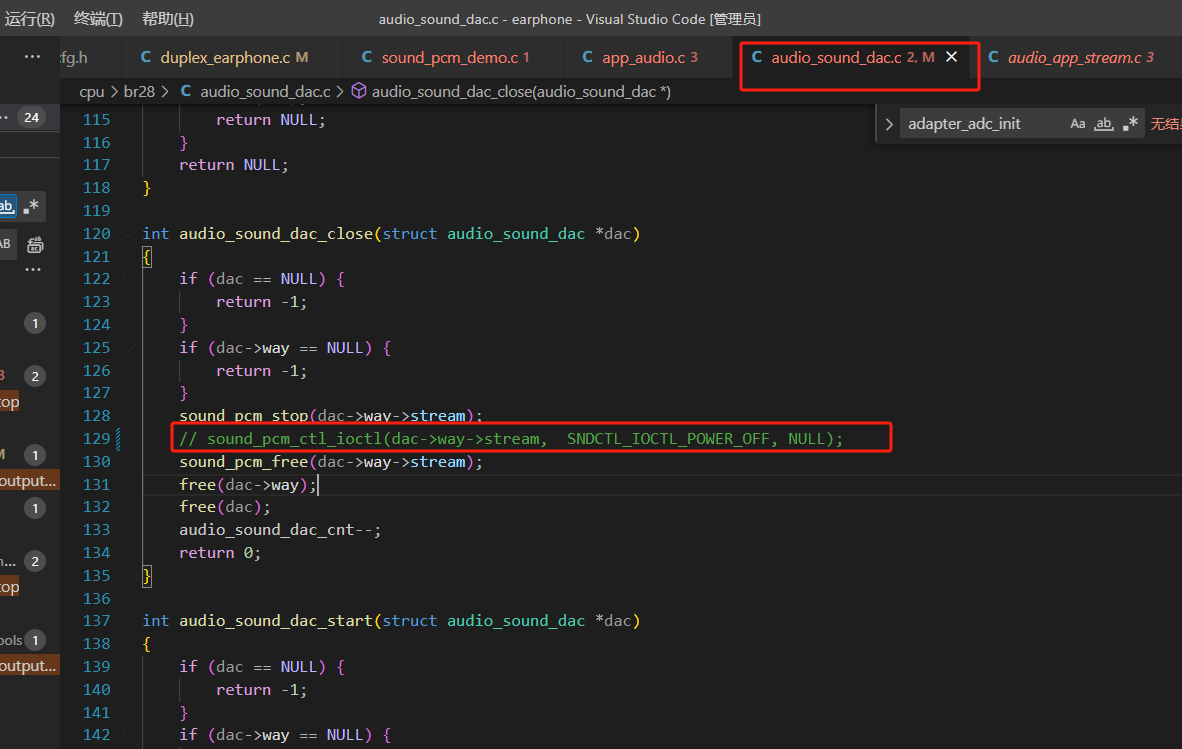Switch to the duplex_earphone.c tab

225,57
